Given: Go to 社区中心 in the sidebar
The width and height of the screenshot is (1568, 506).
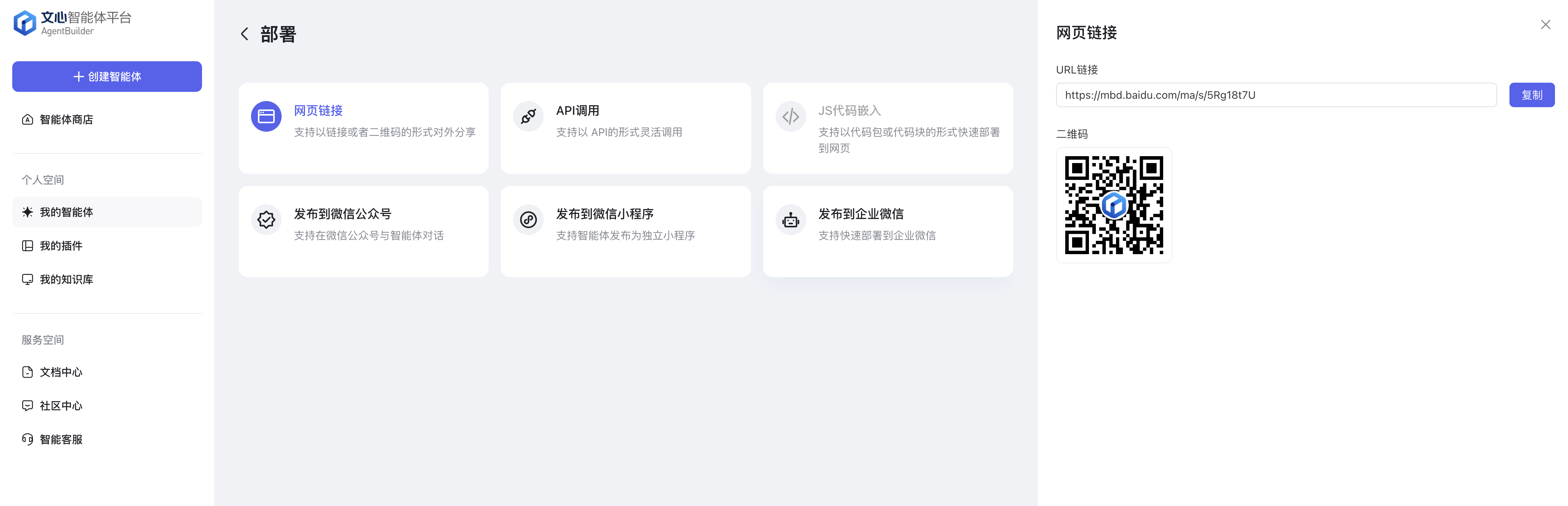Looking at the screenshot, I should (61, 406).
